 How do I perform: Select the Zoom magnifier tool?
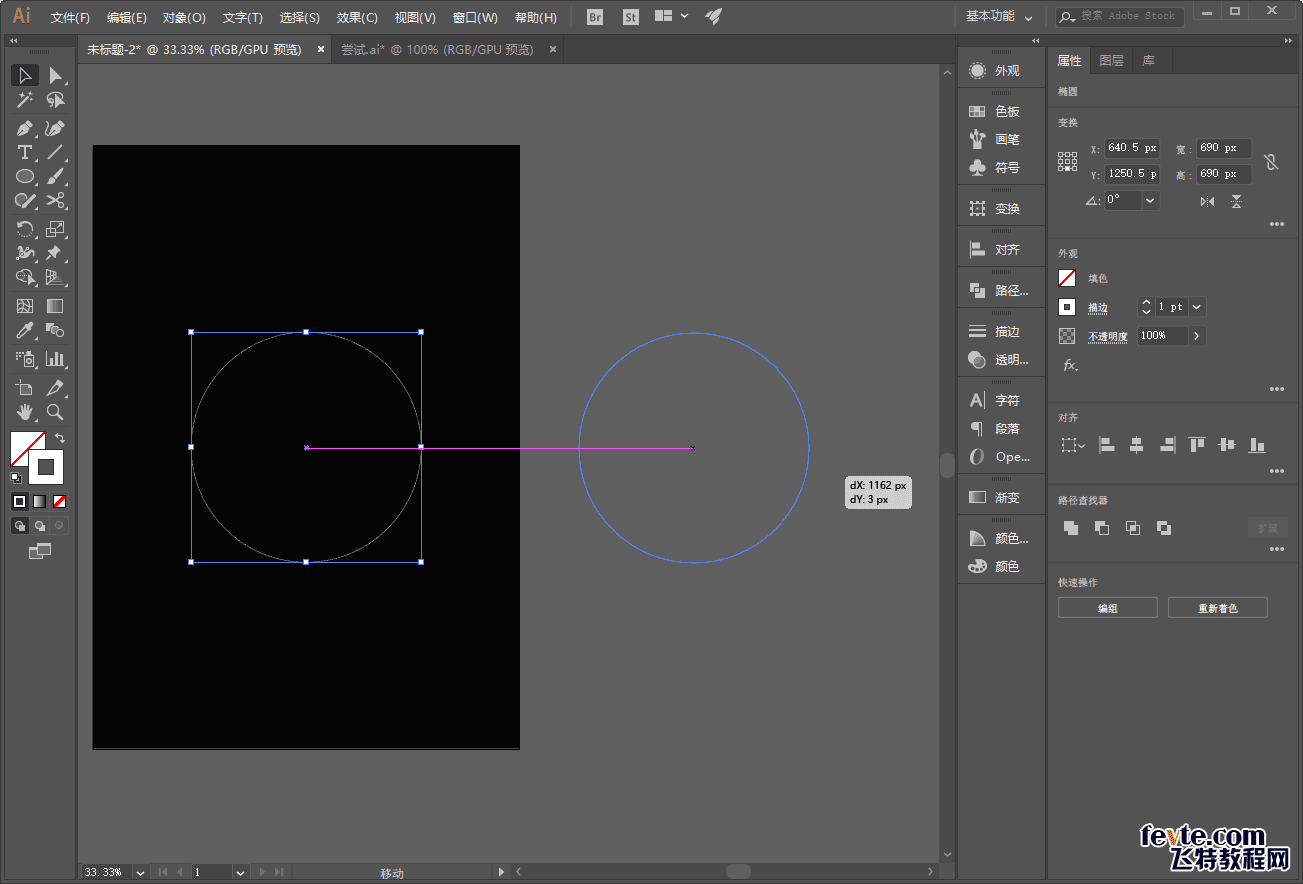click(x=55, y=412)
